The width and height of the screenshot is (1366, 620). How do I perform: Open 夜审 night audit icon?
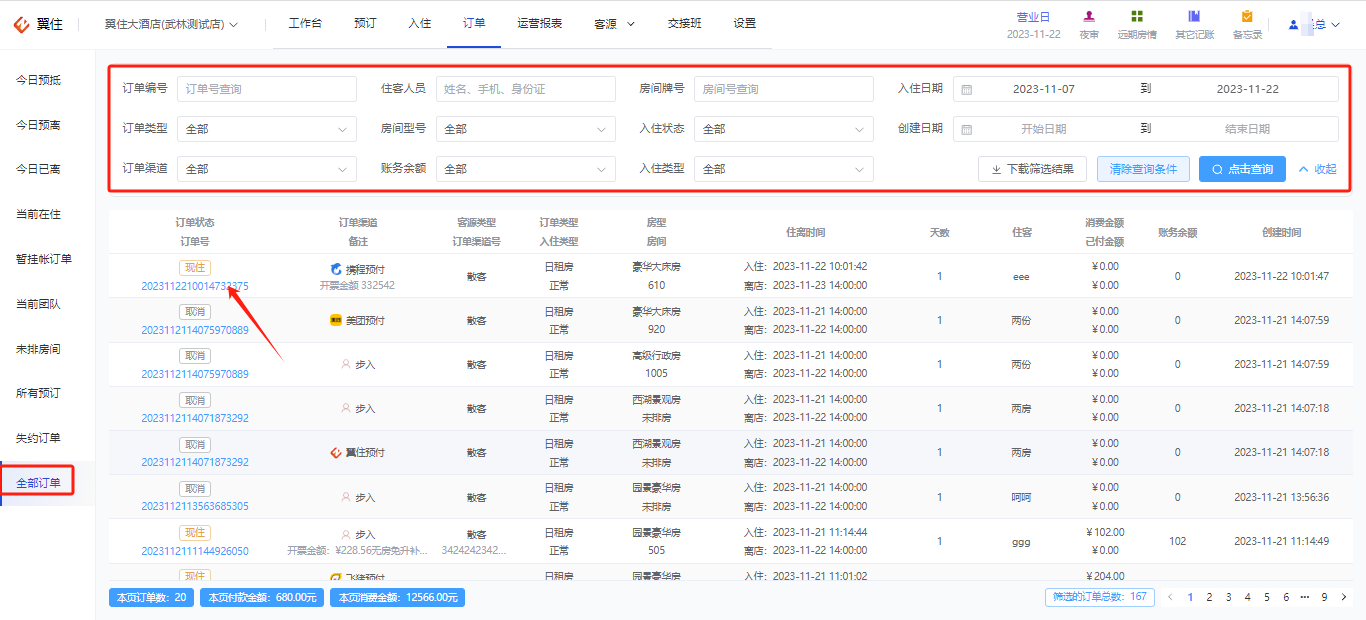coord(1089,16)
